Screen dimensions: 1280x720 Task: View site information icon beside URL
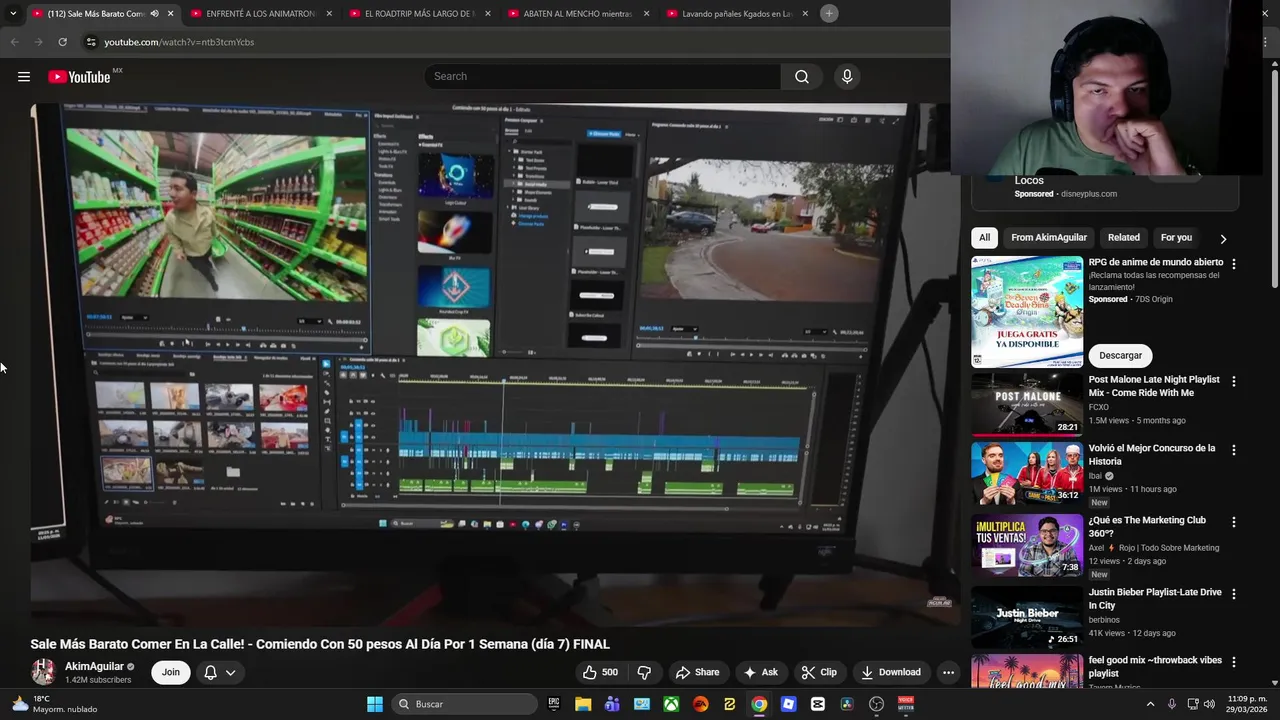91,42
